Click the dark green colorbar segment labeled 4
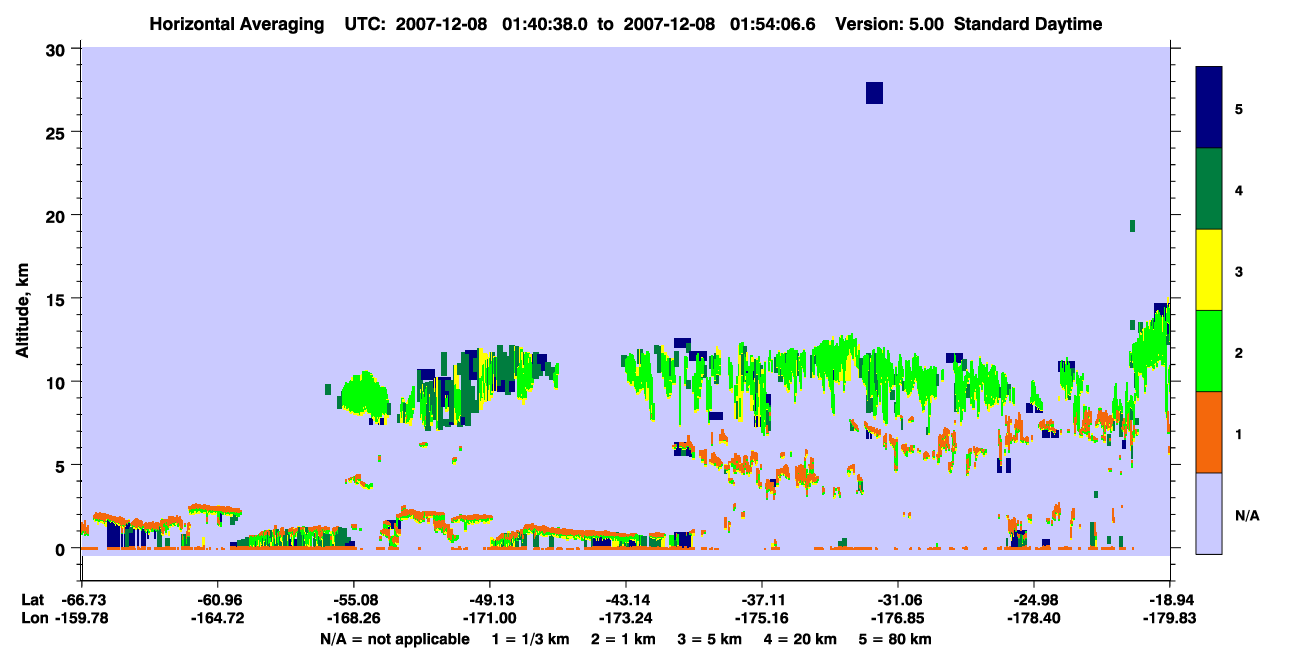Image resolution: width=1300 pixels, height=667 pixels. 1209,189
